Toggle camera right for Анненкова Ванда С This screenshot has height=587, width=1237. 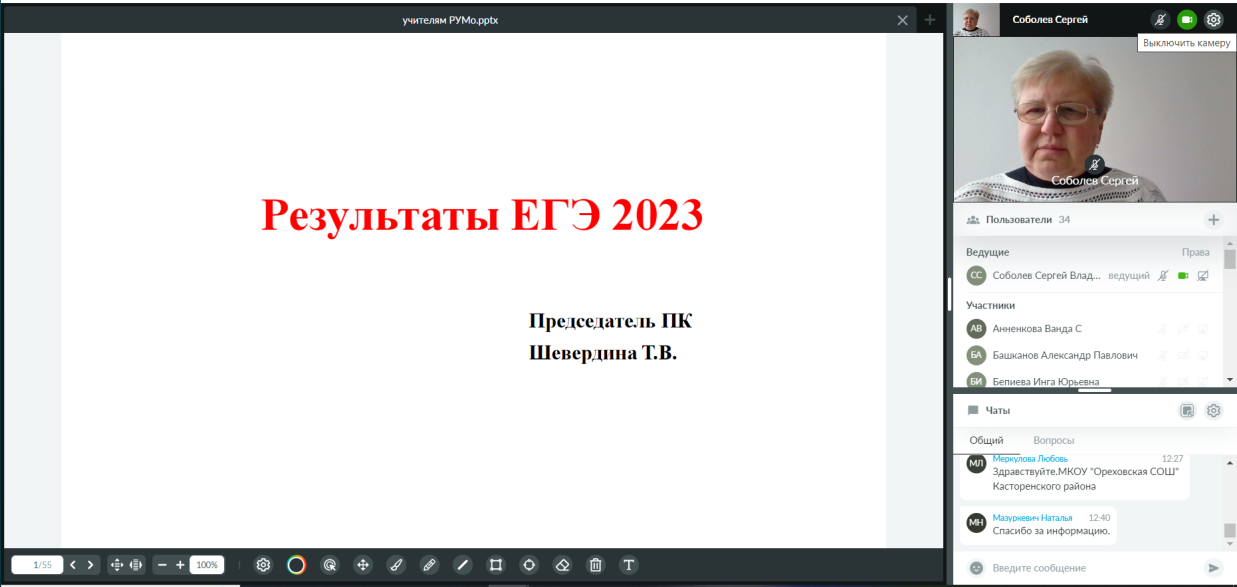[x=1183, y=328]
